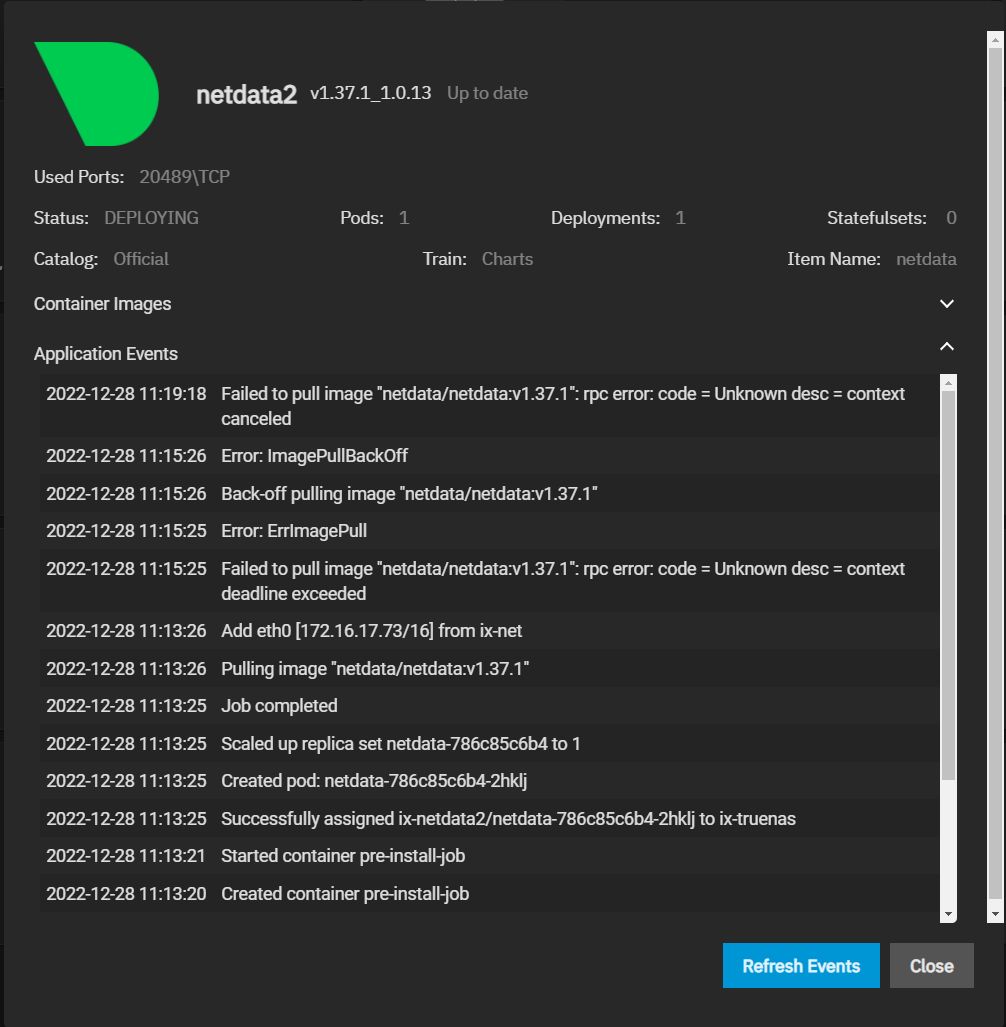
Task: Click the Application Events section label
Action: (x=105, y=354)
